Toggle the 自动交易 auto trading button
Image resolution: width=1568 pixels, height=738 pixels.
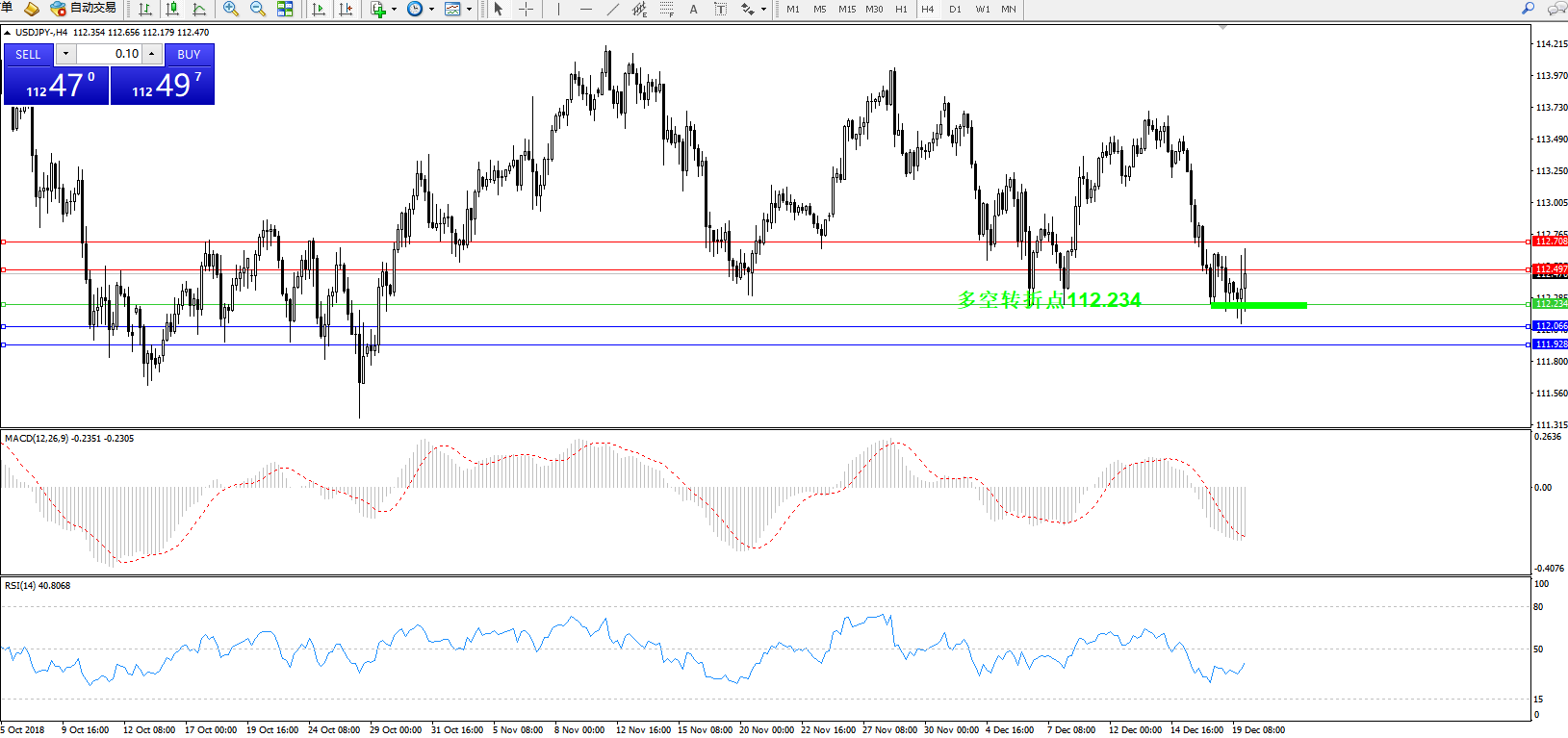tap(83, 9)
